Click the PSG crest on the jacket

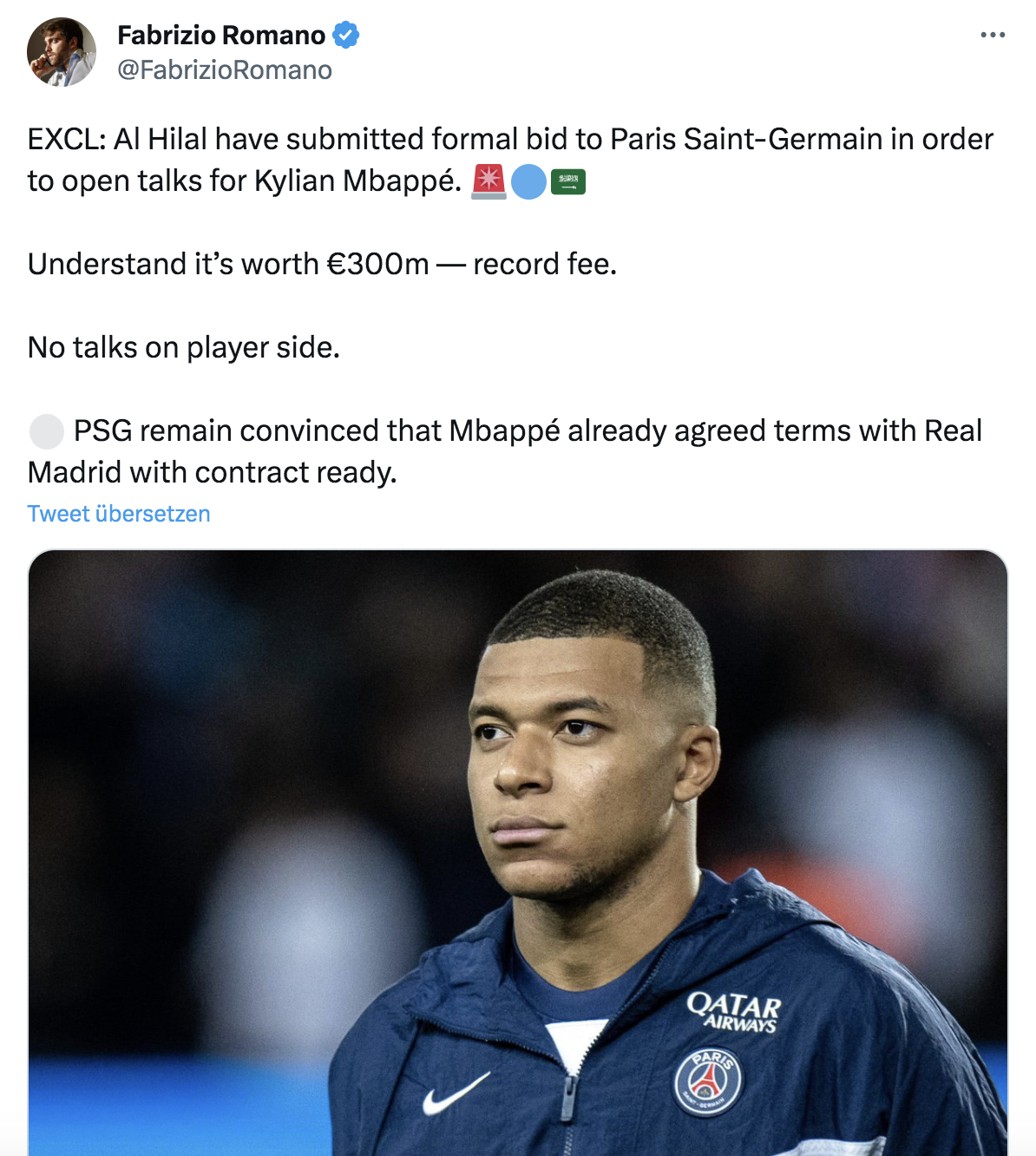pos(708,1081)
